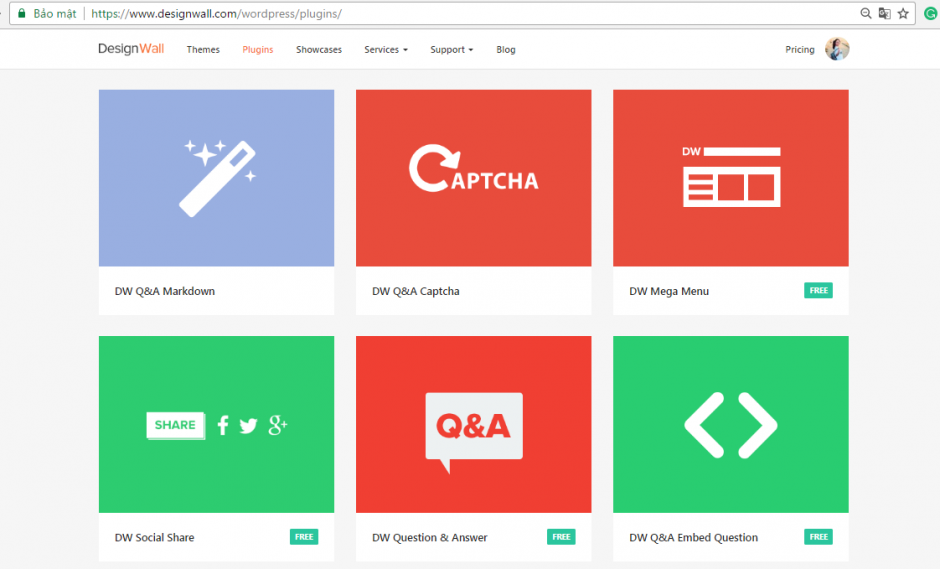Viewport: 940px width, 569px height.
Task: Open the browser zoom magnifier icon
Action: click(866, 13)
